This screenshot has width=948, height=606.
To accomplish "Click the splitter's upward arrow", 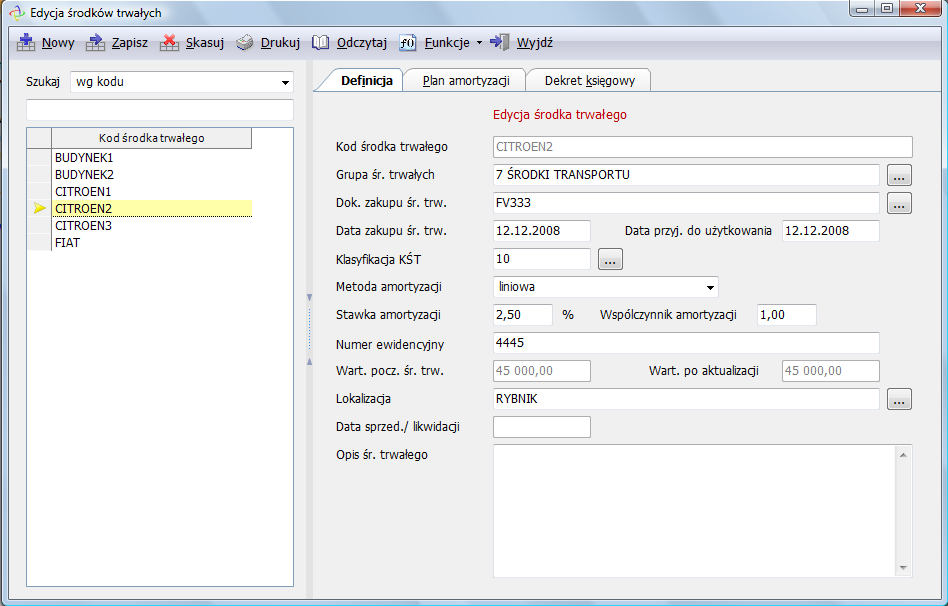I will point(310,362).
